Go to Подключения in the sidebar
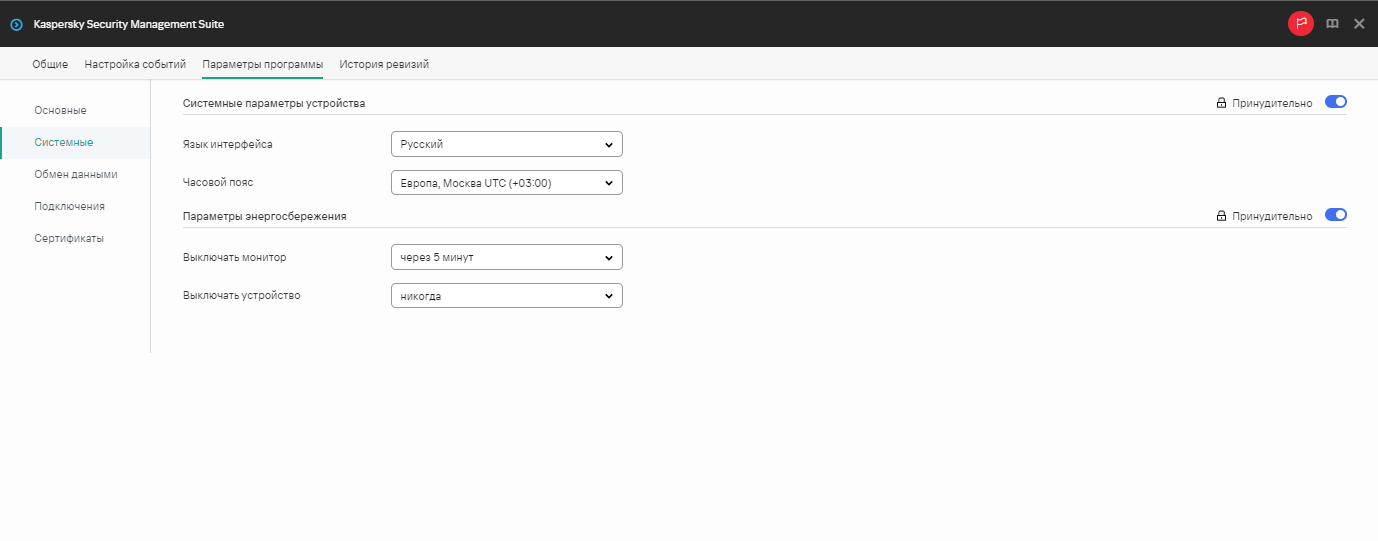This screenshot has height=541, width=1378. click(x=69, y=206)
